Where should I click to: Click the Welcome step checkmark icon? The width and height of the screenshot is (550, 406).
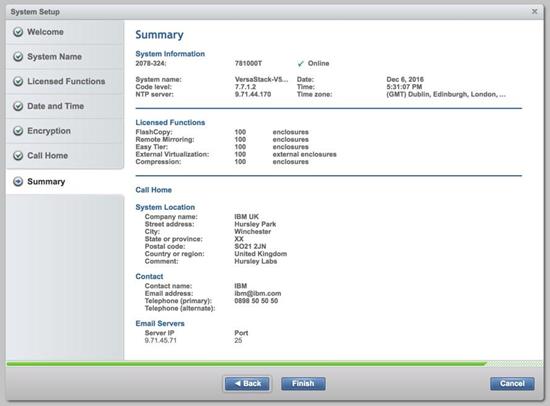[x=18, y=32]
